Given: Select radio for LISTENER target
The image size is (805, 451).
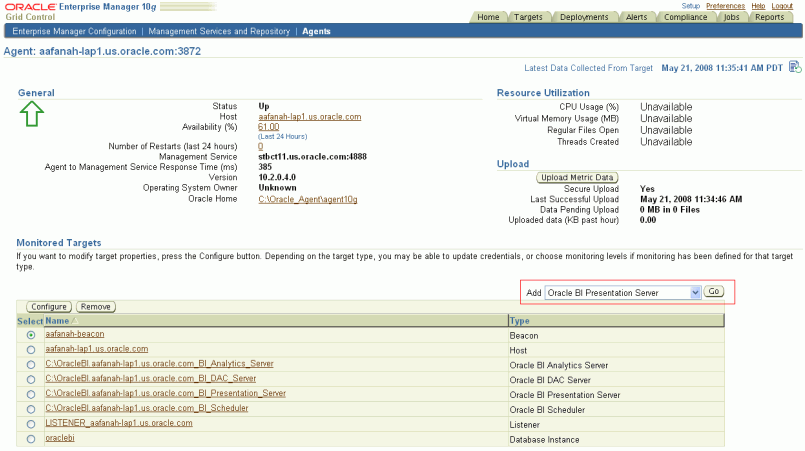Looking at the screenshot, I should (31, 424).
